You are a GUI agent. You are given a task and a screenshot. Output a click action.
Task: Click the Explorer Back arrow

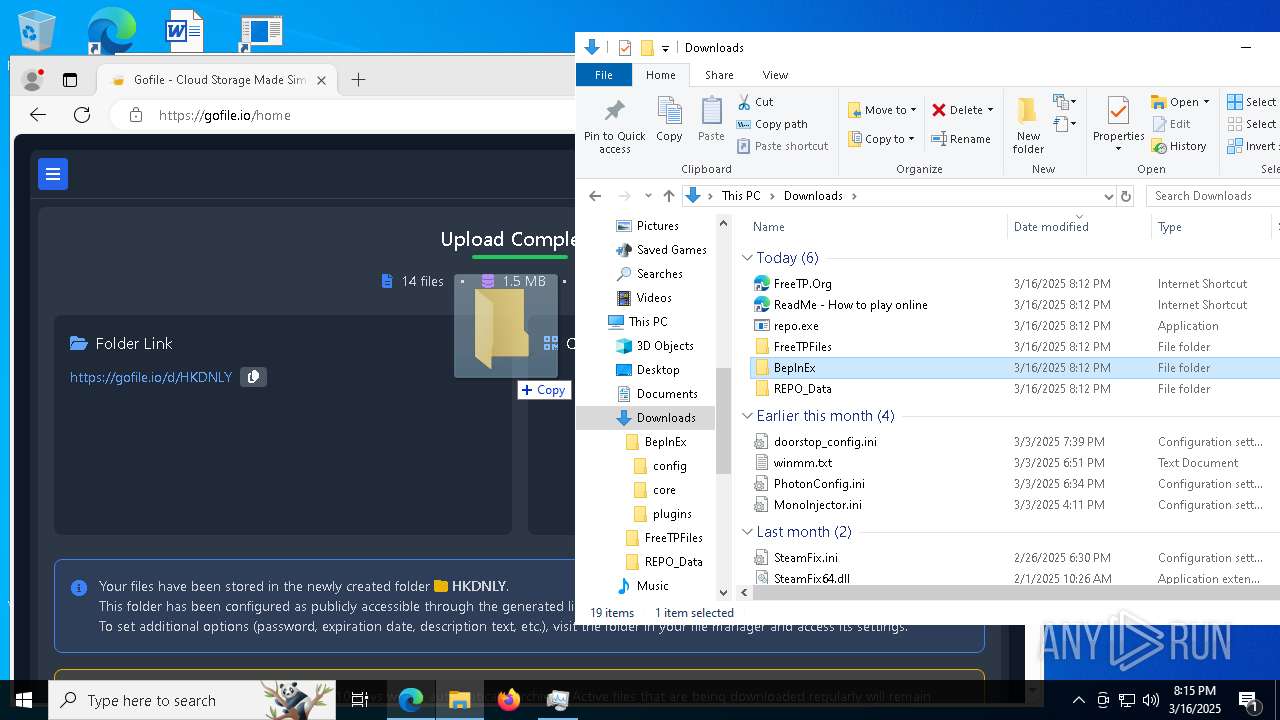click(595, 196)
